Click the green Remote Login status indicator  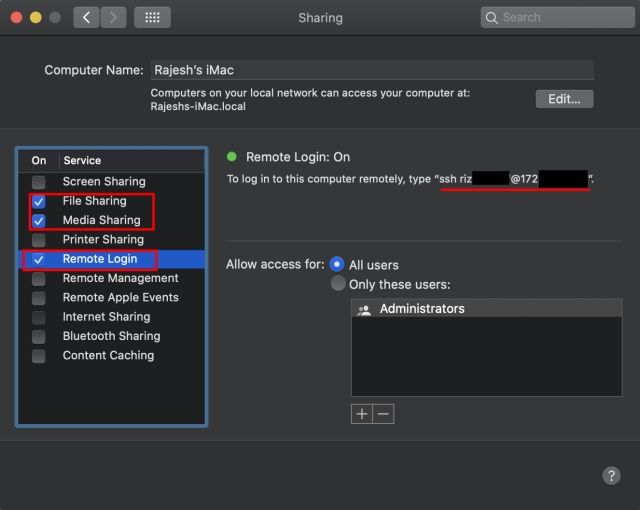pos(232,157)
